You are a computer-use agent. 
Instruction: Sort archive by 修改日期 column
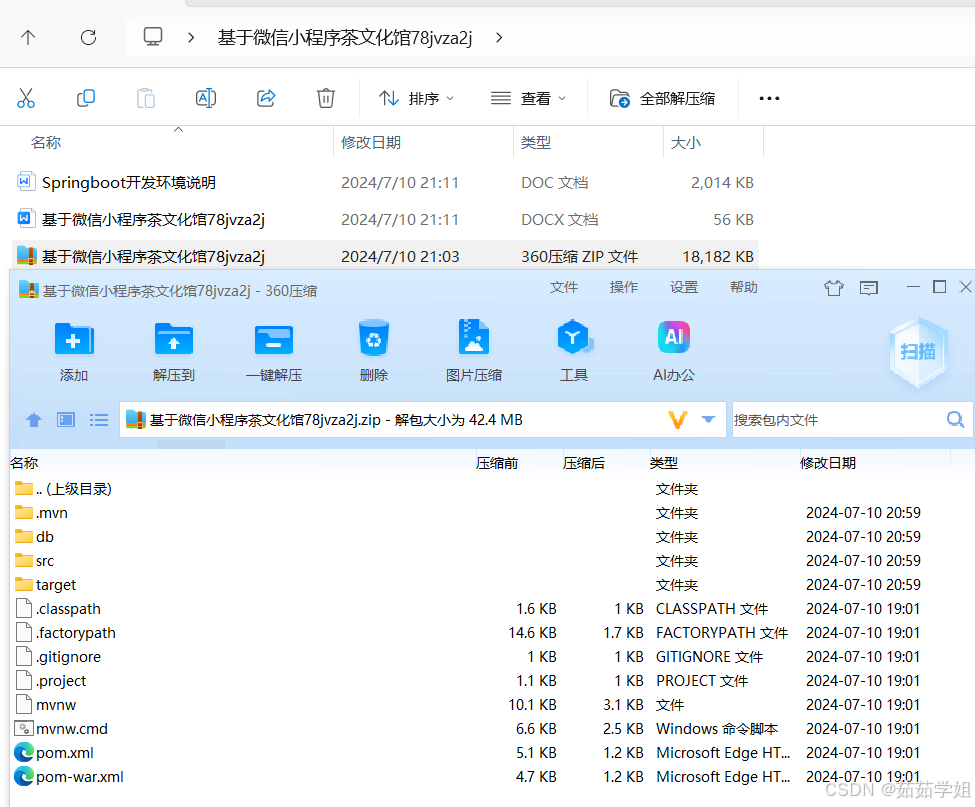828,463
